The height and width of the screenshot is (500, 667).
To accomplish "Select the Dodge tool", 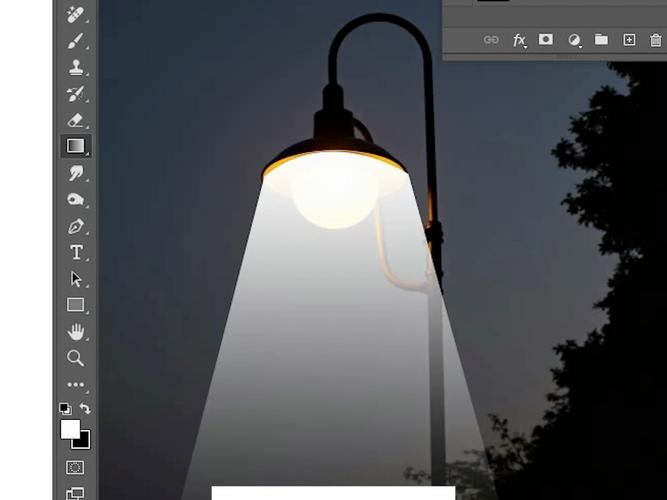I will 75,200.
